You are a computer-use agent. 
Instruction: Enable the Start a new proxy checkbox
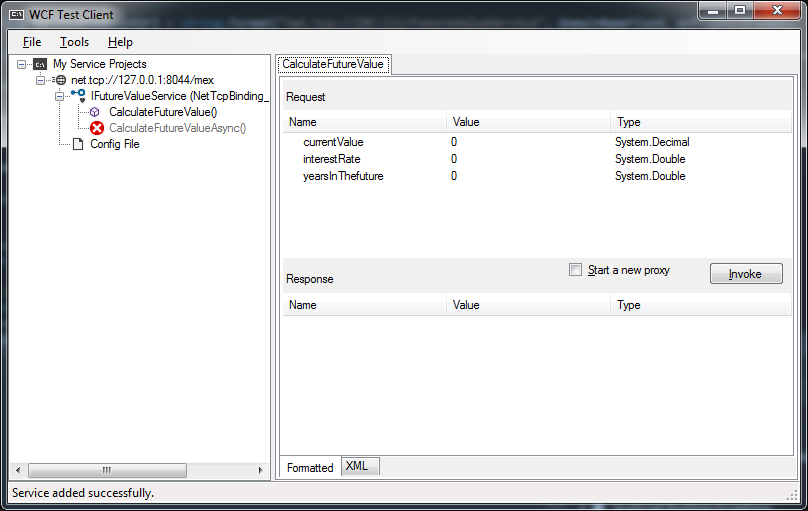pos(575,270)
